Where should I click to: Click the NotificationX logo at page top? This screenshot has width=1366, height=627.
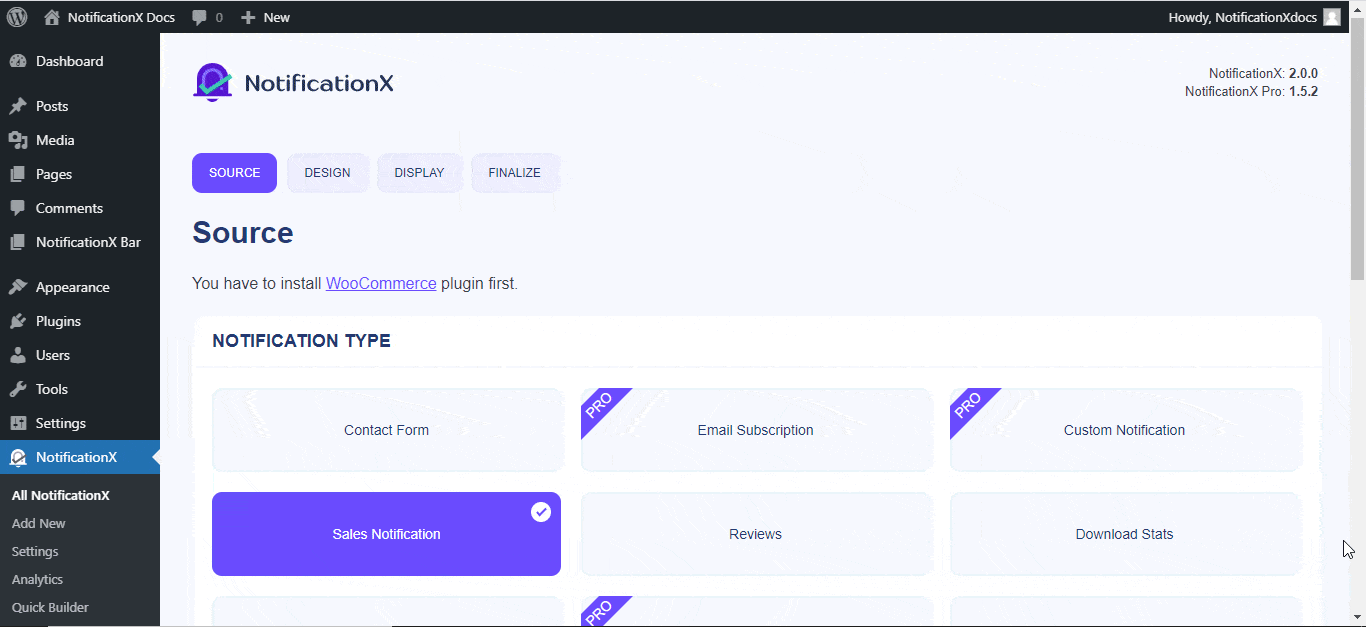pyautogui.click(x=293, y=83)
